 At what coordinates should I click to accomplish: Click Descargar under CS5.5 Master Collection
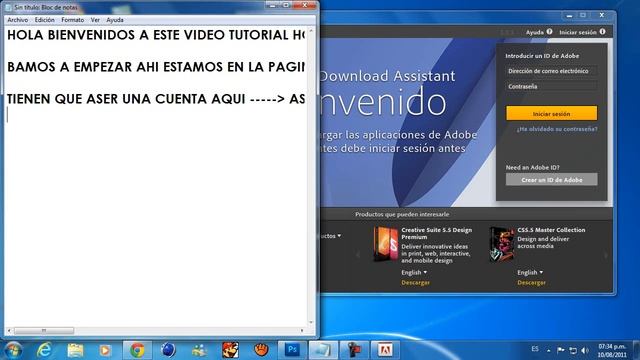click(531, 282)
